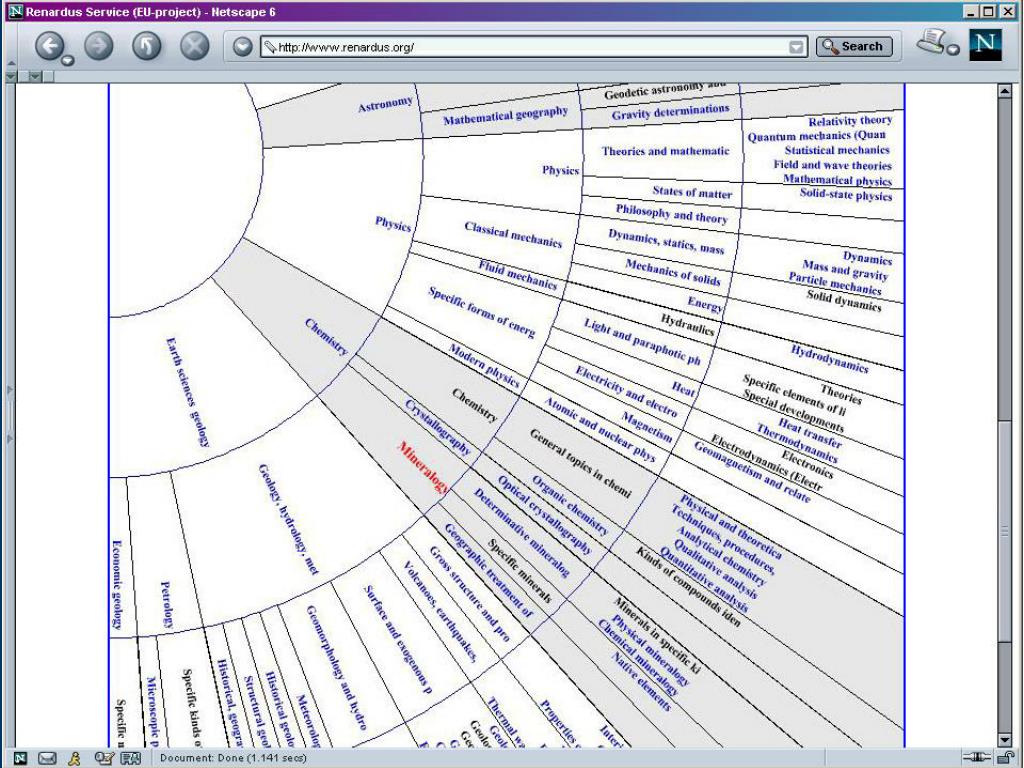Open Address Book from the status bar icon
The width and height of the screenshot is (1024, 768).
click(x=131, y=758)
